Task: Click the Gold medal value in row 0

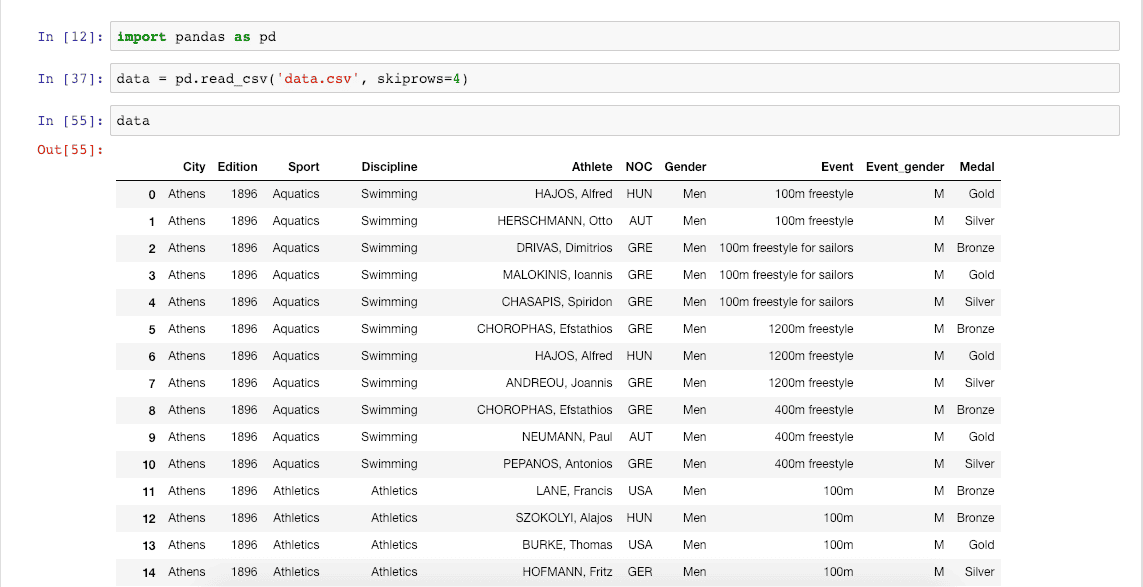Action: (981, 194)
